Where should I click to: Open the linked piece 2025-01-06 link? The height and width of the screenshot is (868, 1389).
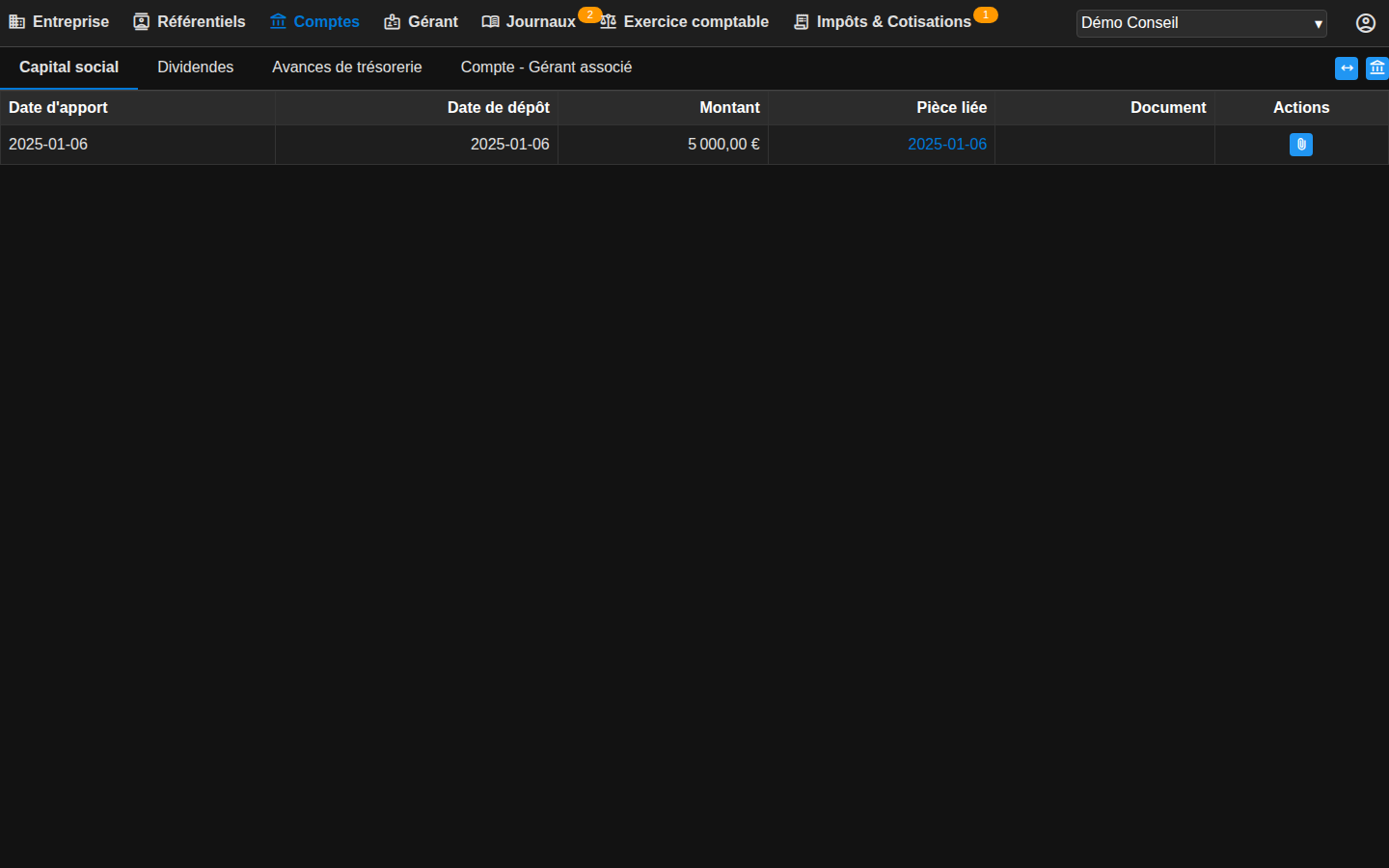point(947,145)
